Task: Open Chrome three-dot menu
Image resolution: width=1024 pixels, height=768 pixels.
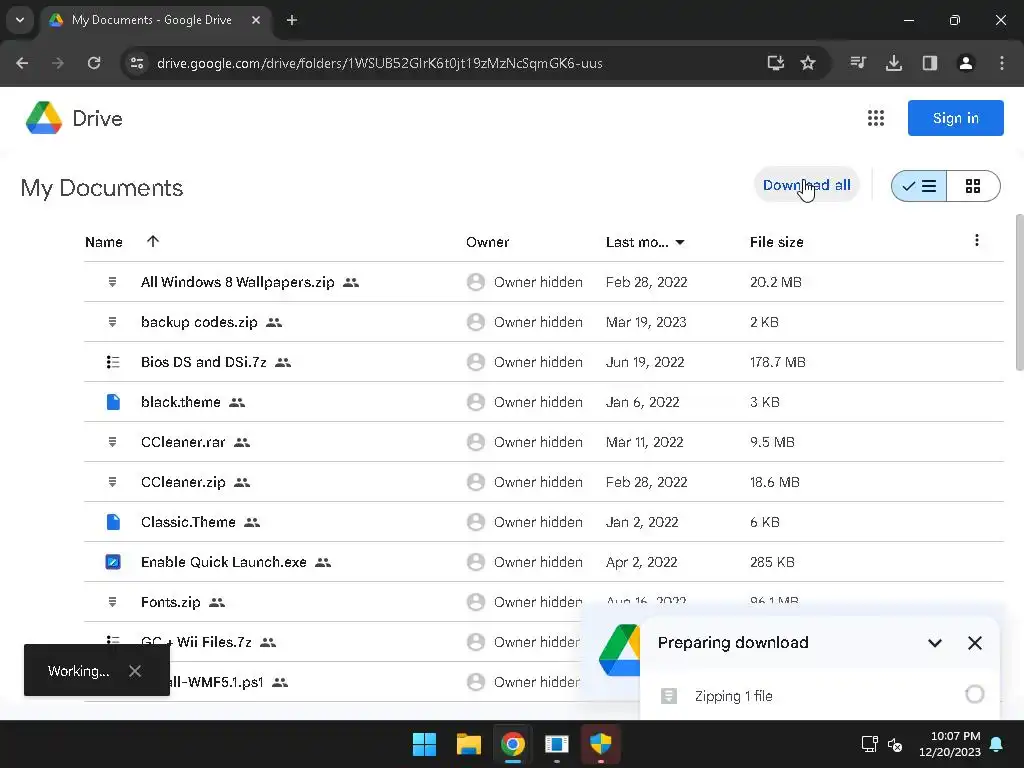Action: click(1002, 63)
